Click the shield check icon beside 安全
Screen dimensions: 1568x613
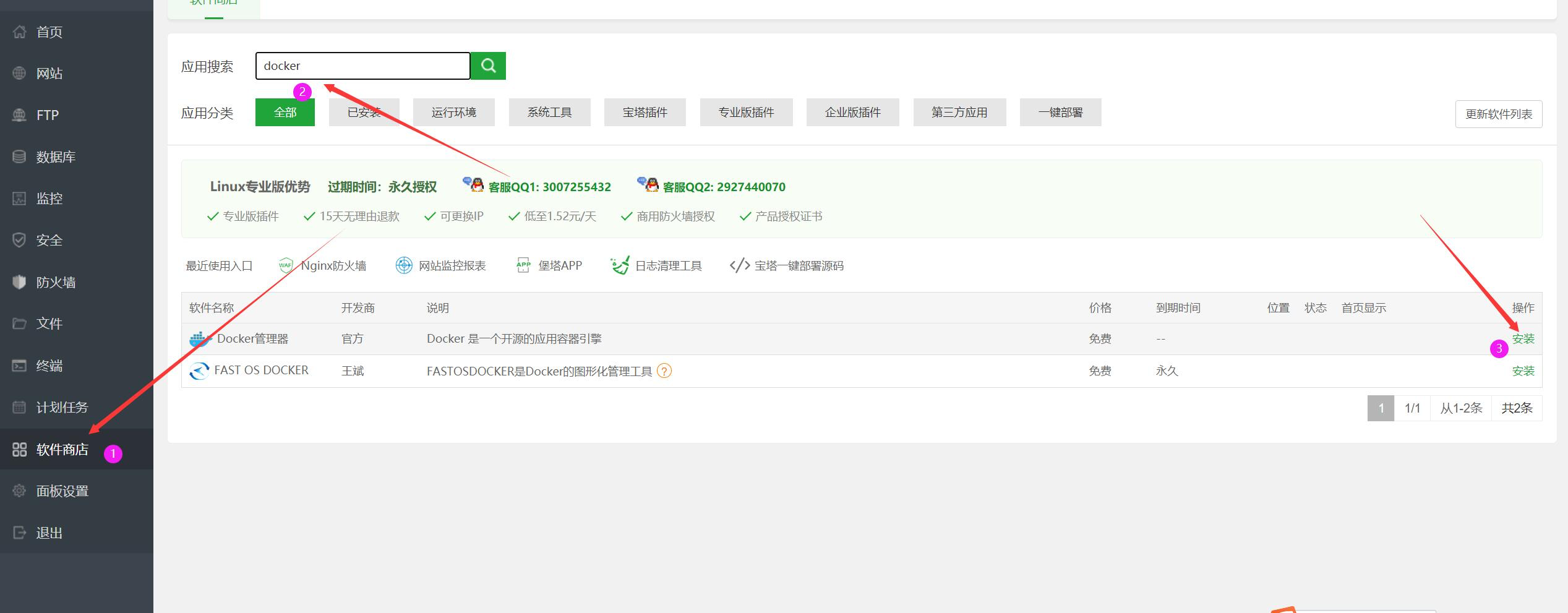(19, 240)
